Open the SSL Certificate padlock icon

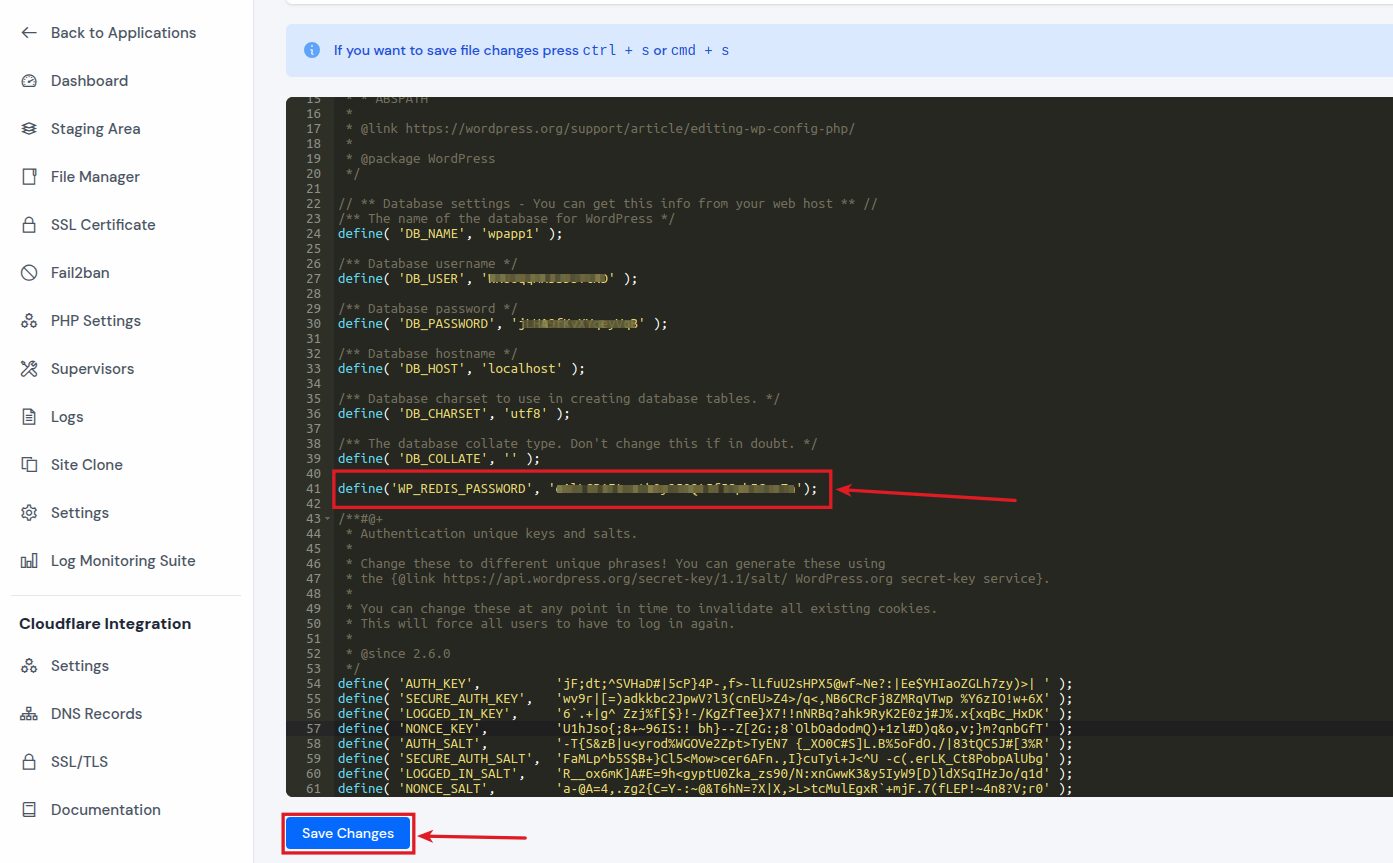click(28, 224)
